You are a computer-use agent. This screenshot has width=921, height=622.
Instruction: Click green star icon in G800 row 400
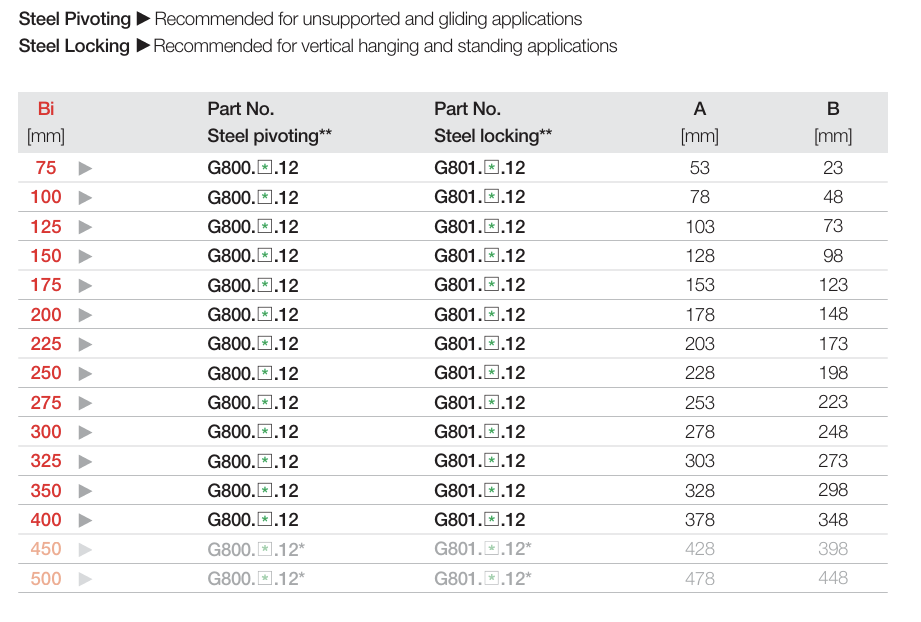click(x=265, y=520)
